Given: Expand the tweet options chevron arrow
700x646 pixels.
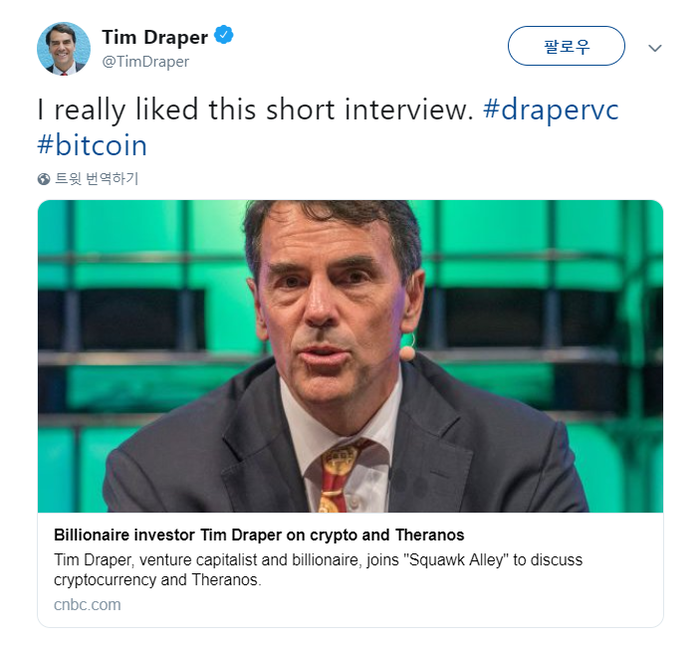Looking at the screenshot, I should click(654, 48).
